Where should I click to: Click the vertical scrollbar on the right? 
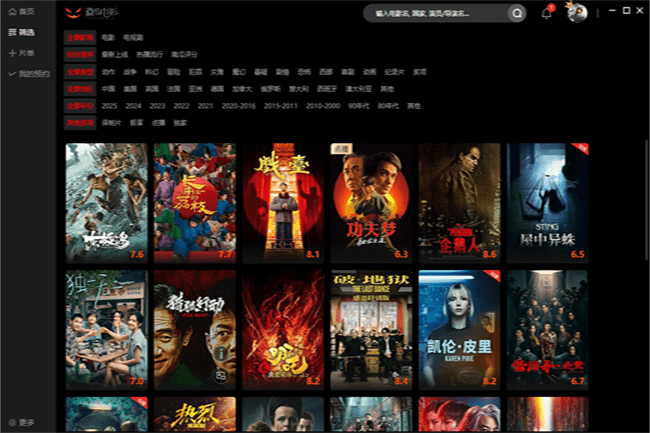(646, 201)
